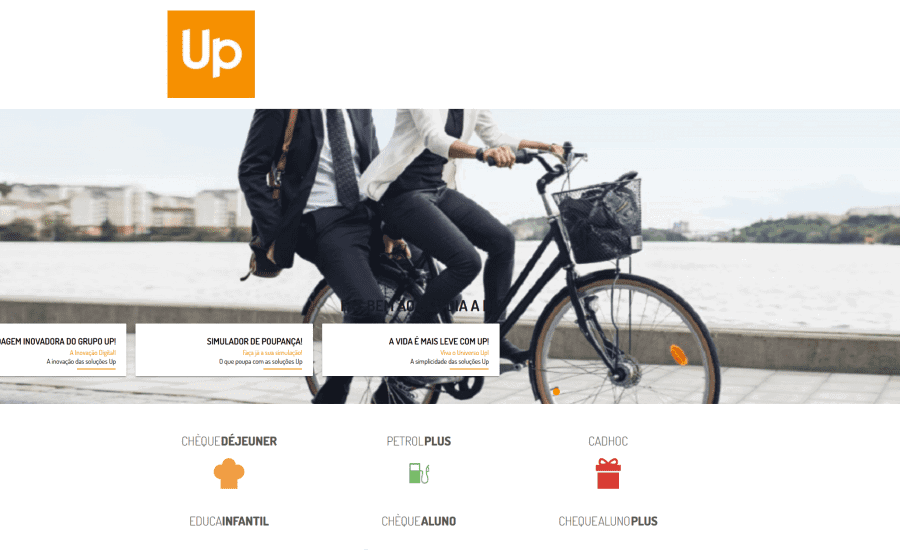Open the Petrol Plus product heading
Viewport: 900px width, 550px height.
(419, 441)
